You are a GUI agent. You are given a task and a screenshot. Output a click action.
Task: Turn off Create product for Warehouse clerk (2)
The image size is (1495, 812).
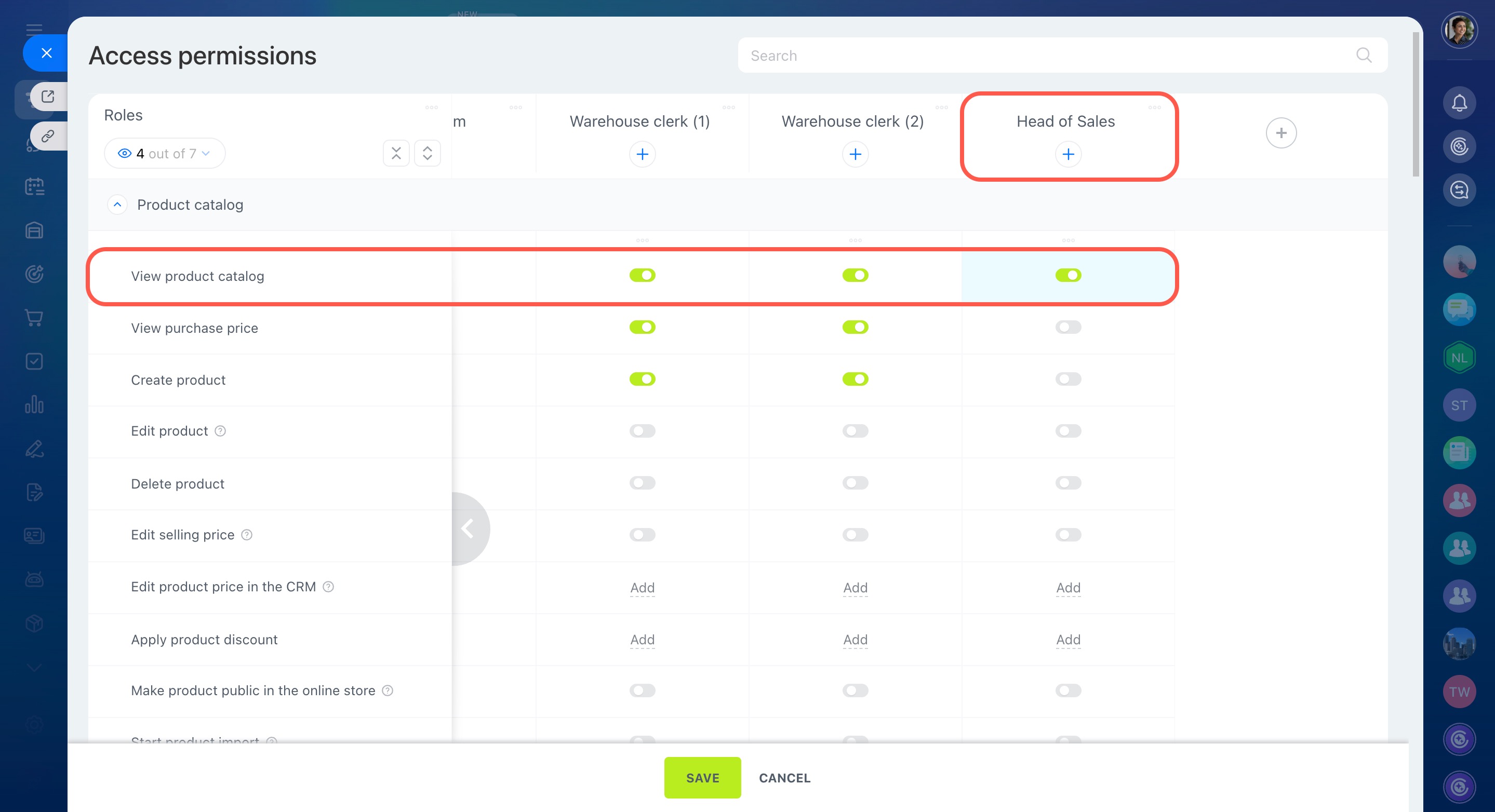[x=855, y=380]
